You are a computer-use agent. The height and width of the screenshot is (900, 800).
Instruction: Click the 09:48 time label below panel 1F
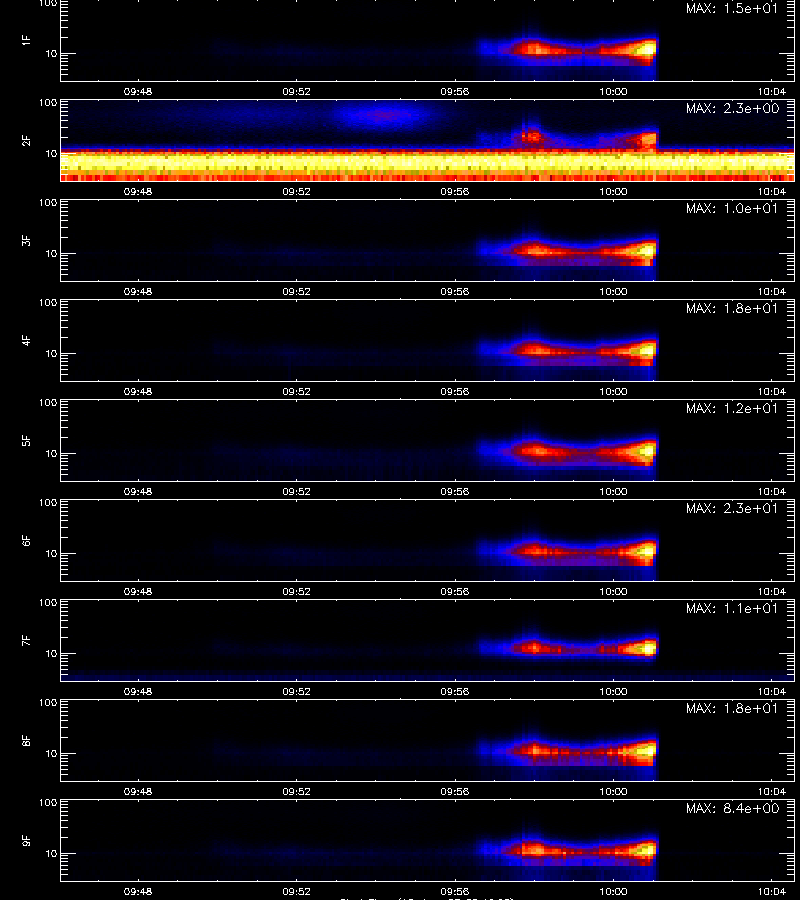pos(138,92)
